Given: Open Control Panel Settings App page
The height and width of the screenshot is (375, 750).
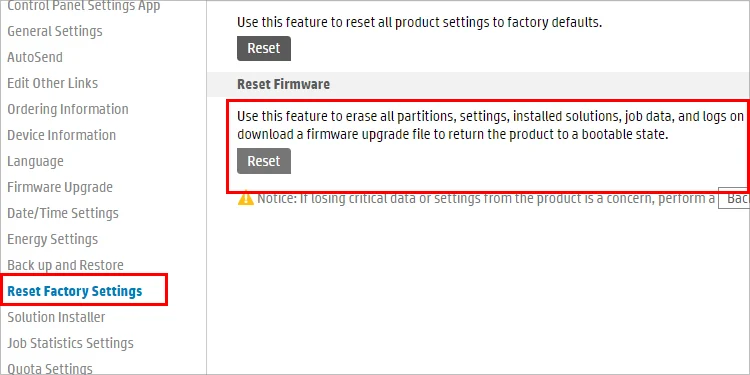Looking at the screenshot, I should (84, 6).
